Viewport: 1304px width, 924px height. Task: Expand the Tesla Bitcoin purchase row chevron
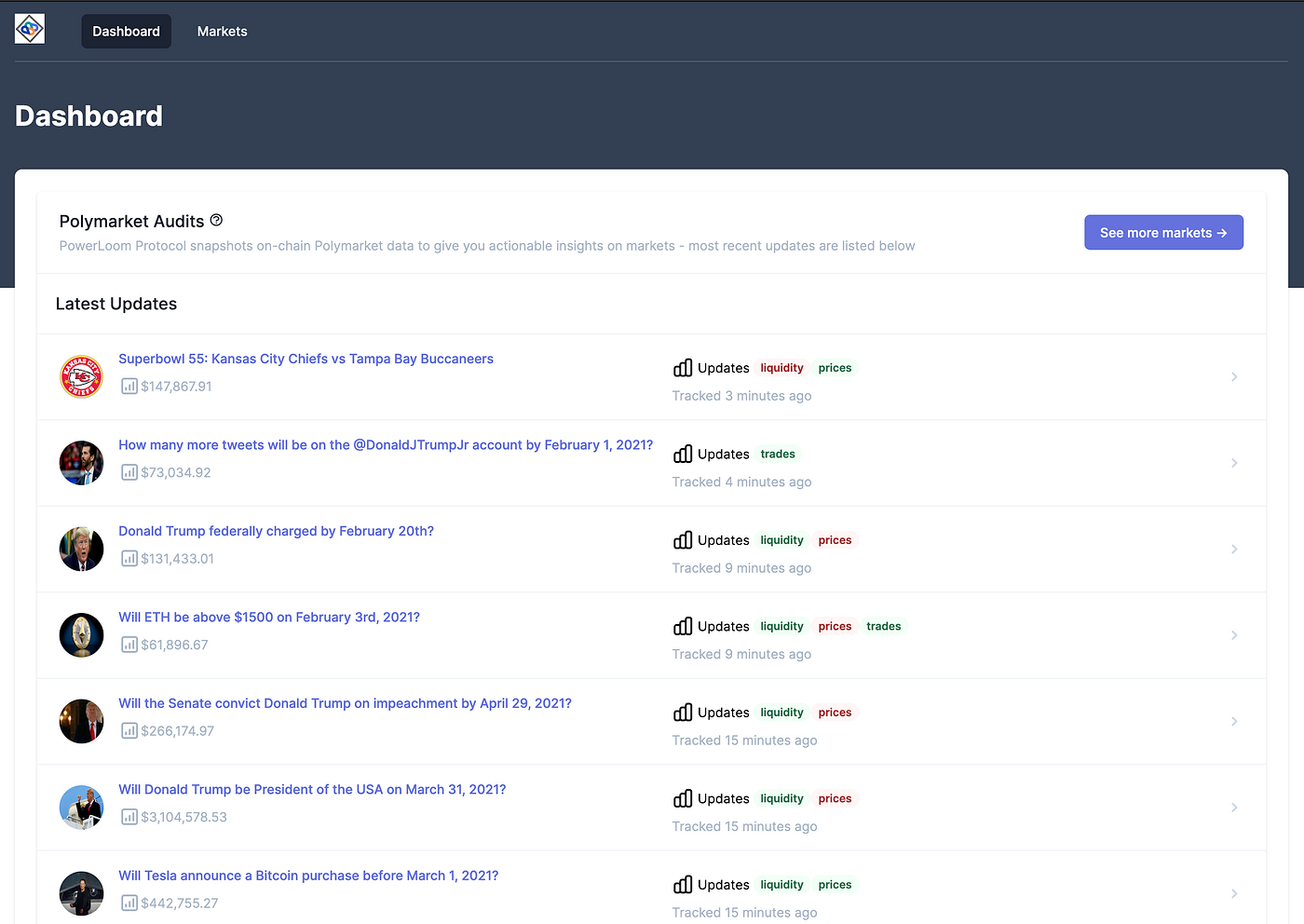click(x=1234, y=894)
